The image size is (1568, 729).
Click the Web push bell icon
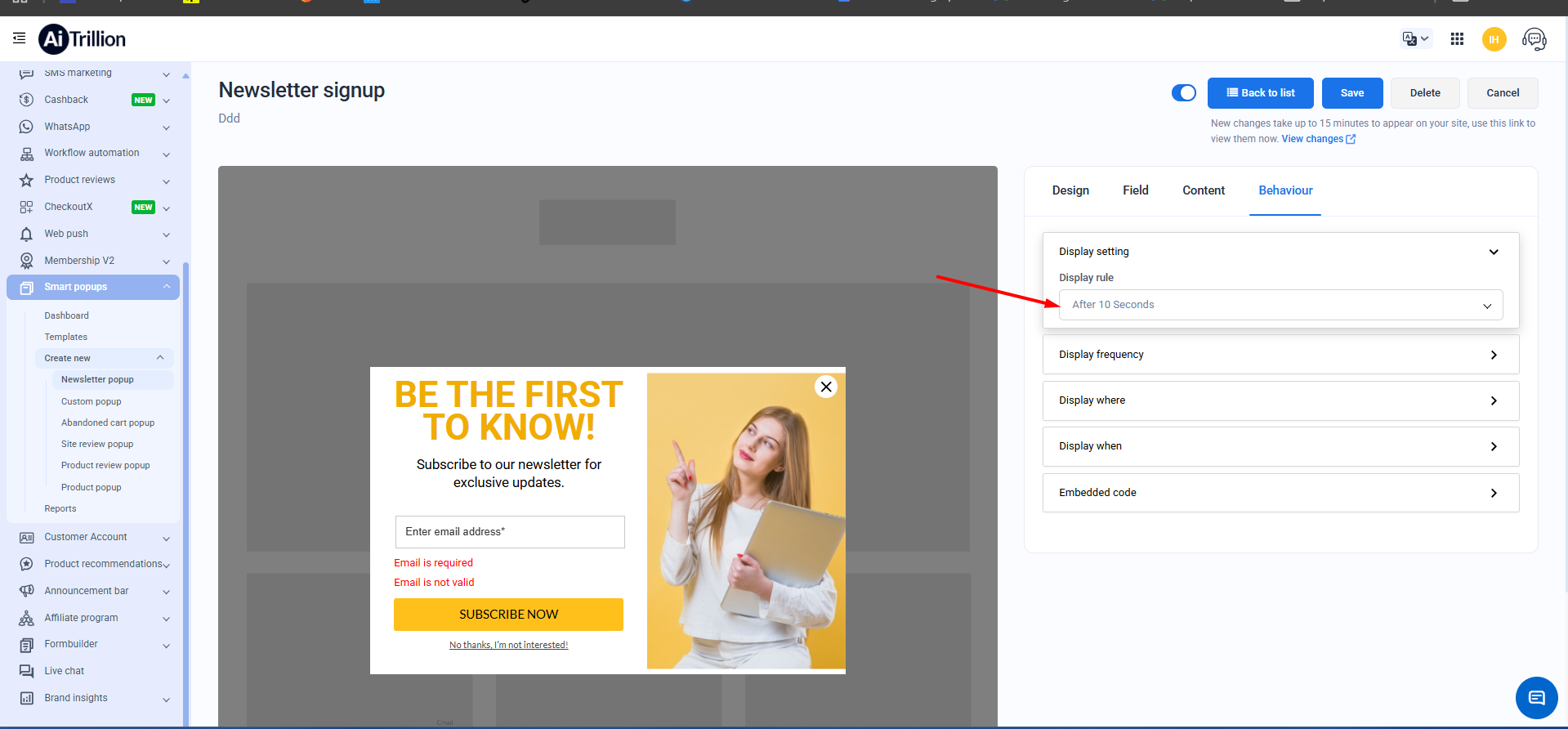pyautogui.click(x=27, y=235)
